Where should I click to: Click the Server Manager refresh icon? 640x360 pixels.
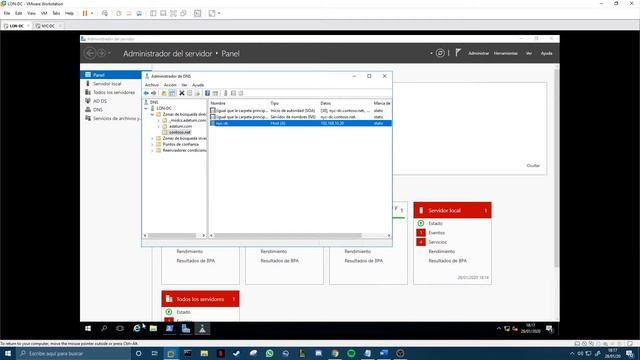click(x=440, y=53)
